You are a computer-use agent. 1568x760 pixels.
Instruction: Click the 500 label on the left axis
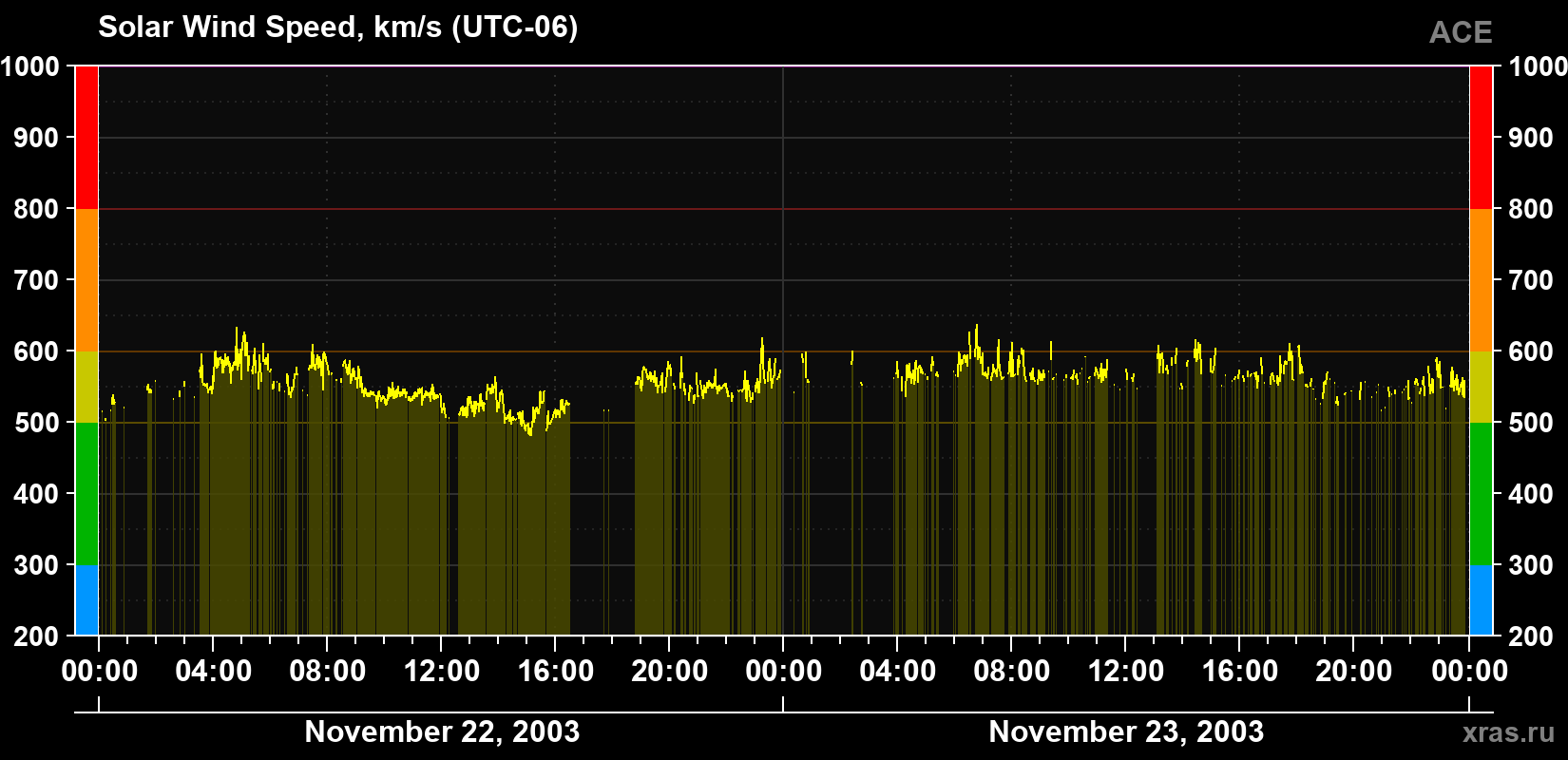tap(36, 423)
